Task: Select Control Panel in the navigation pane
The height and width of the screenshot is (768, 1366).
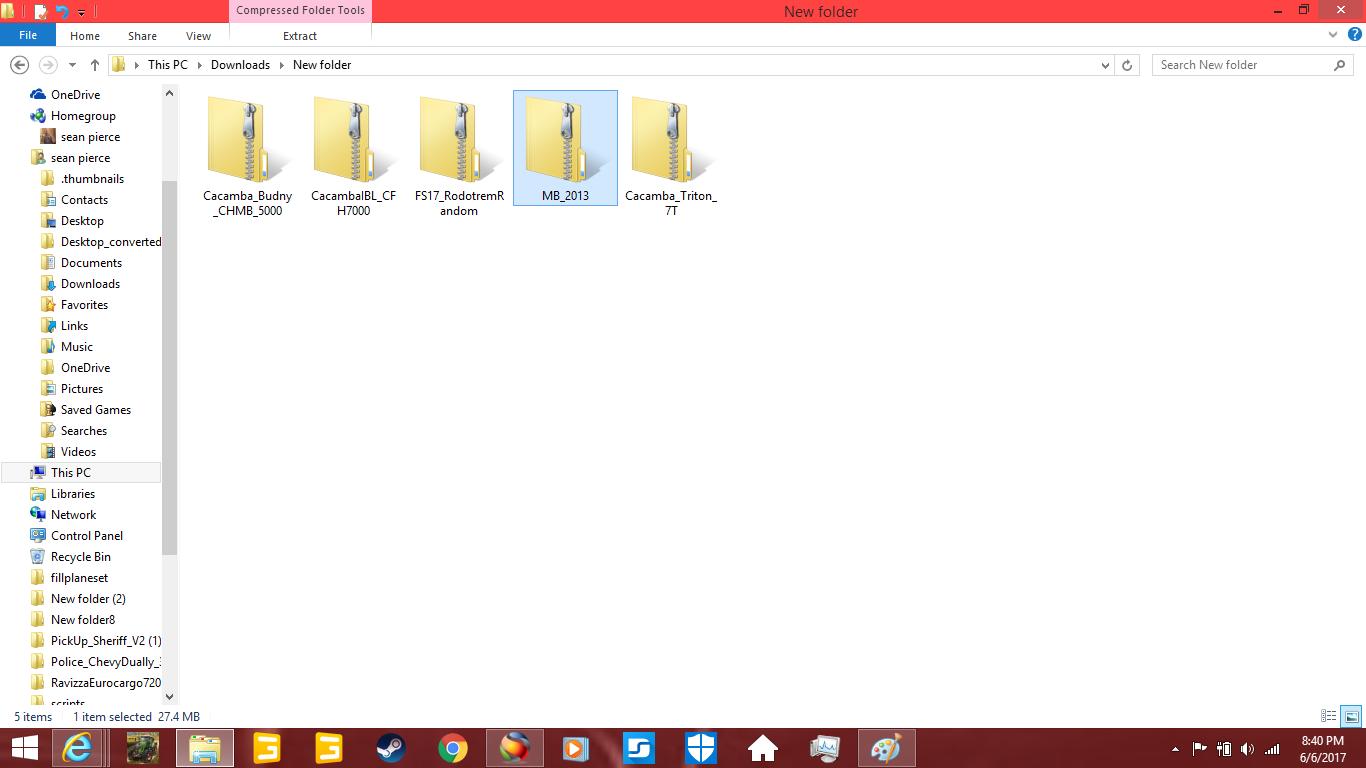Action: tap(86, 536)
